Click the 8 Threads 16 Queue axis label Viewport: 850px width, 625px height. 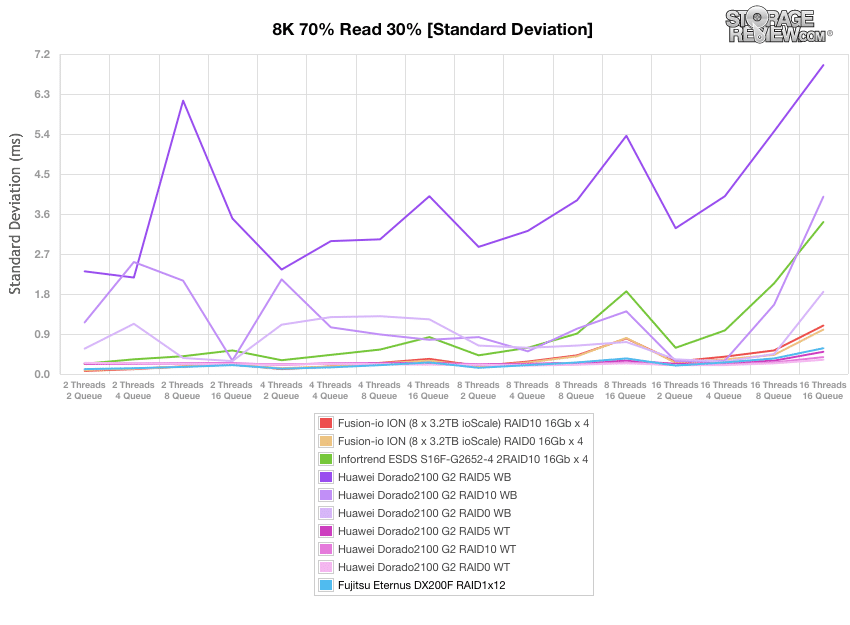point(626,390)
